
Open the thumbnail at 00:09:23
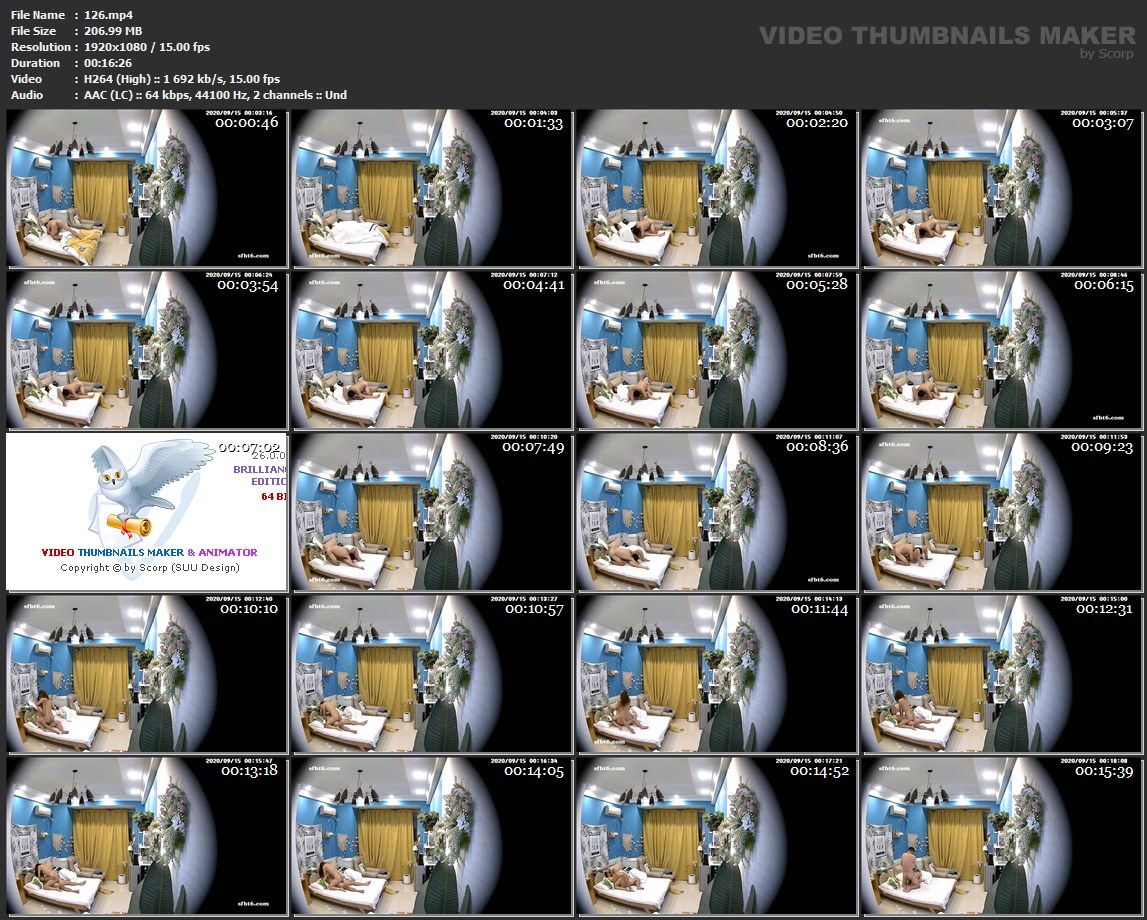(1000, 512)
